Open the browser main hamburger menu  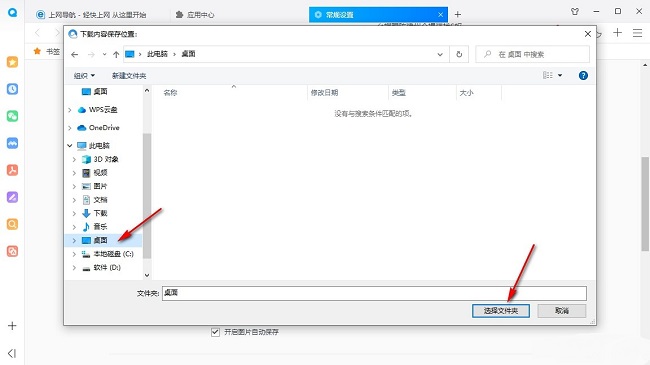638,33
